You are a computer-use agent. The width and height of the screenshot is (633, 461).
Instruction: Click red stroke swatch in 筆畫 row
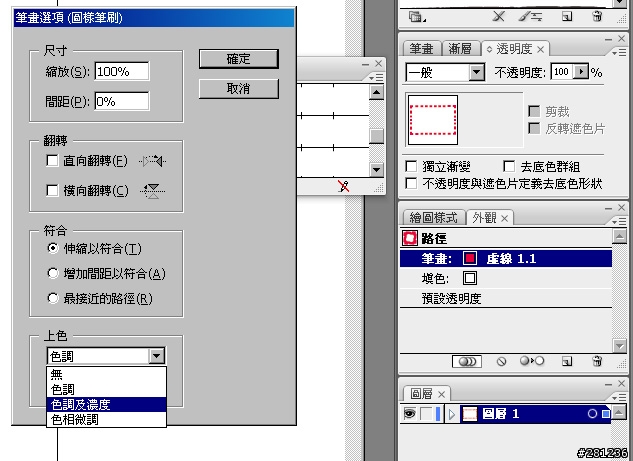470,258
